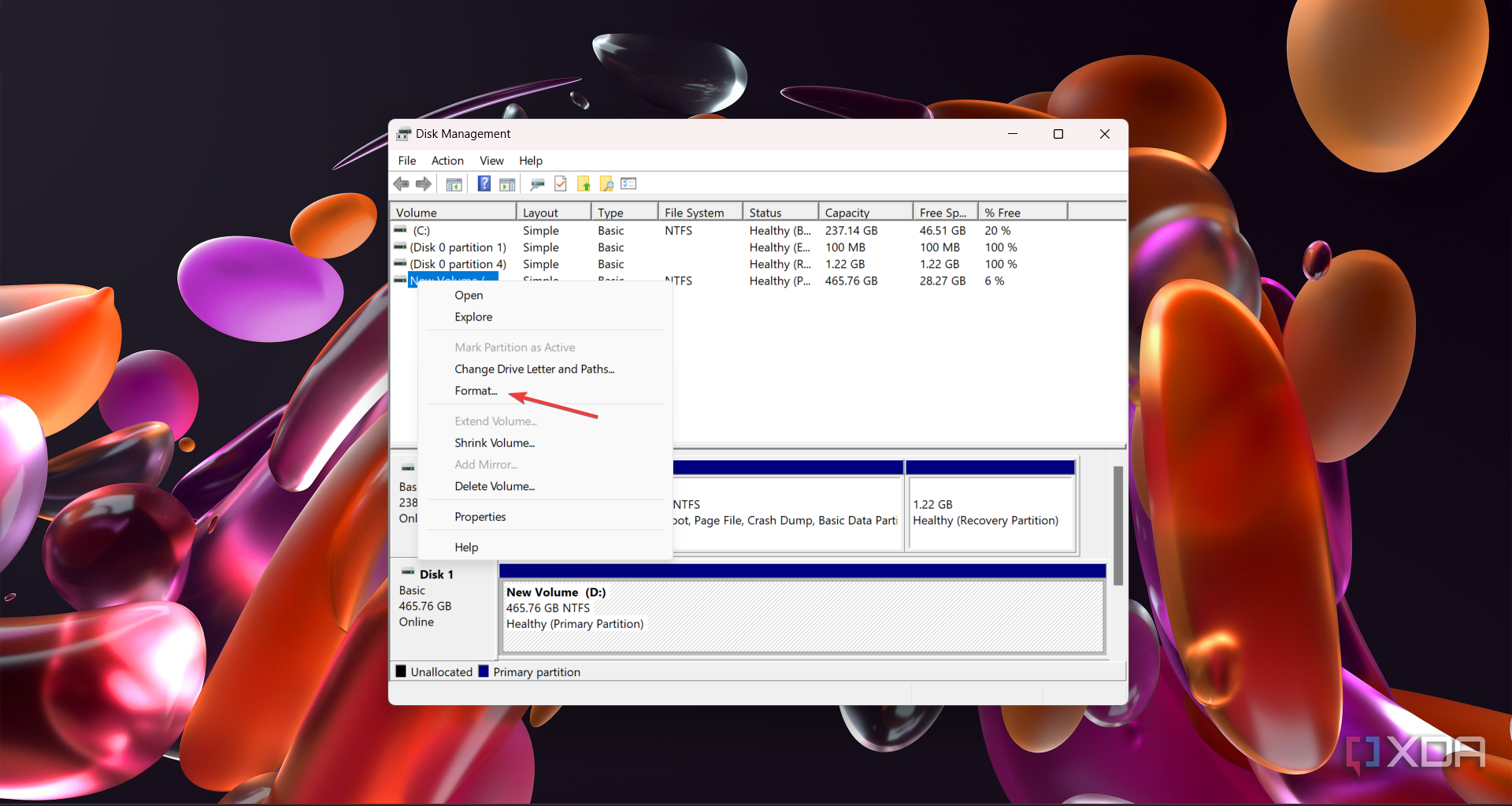
Task: Click the drive icon for Disk 0 partition 1
Action: click(400, 247)
